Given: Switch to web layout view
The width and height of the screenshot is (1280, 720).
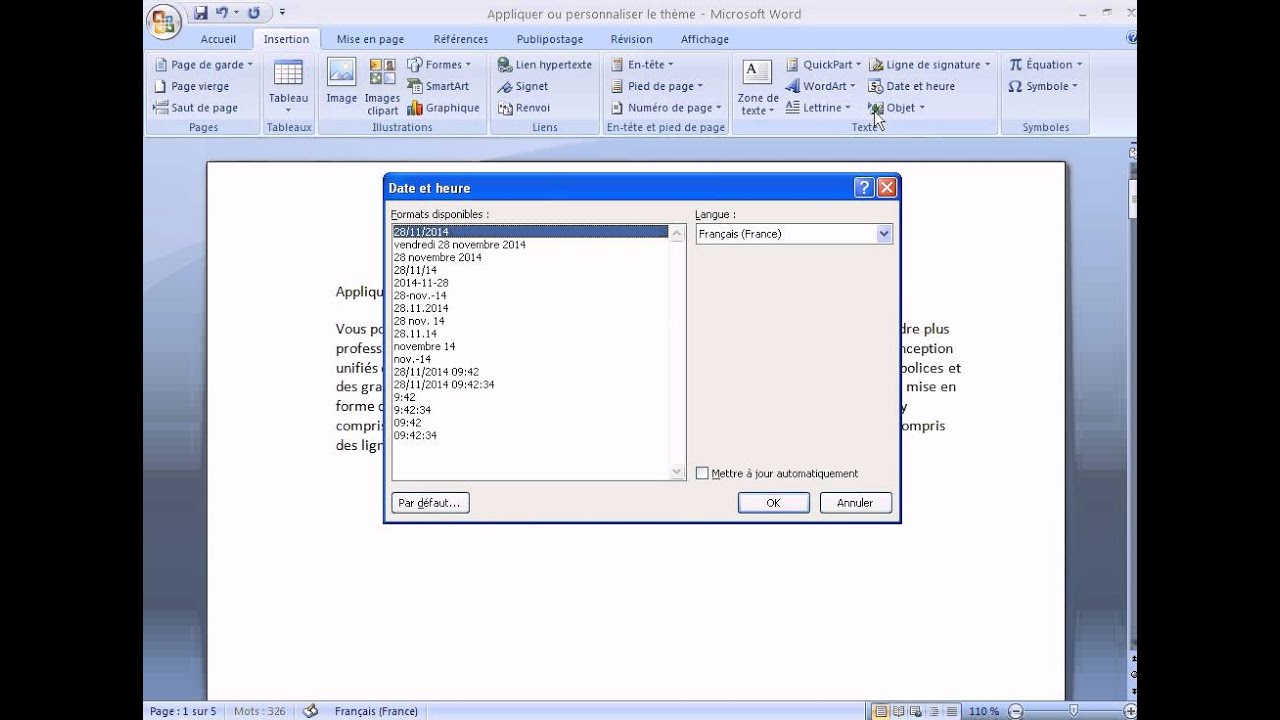Looking at the screenshot, I should [x=915, y=711].
